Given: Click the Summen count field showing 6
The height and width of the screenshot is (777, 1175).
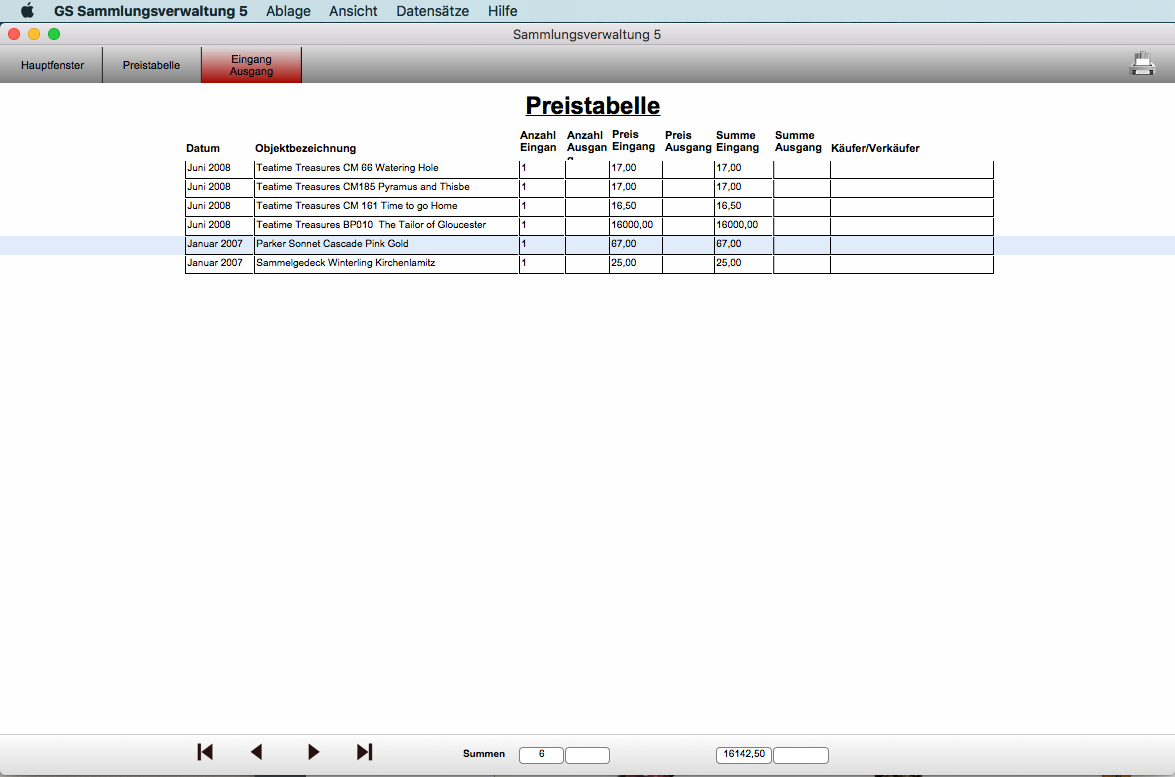Looking at the screenshot, I should [x=541, y=755].
